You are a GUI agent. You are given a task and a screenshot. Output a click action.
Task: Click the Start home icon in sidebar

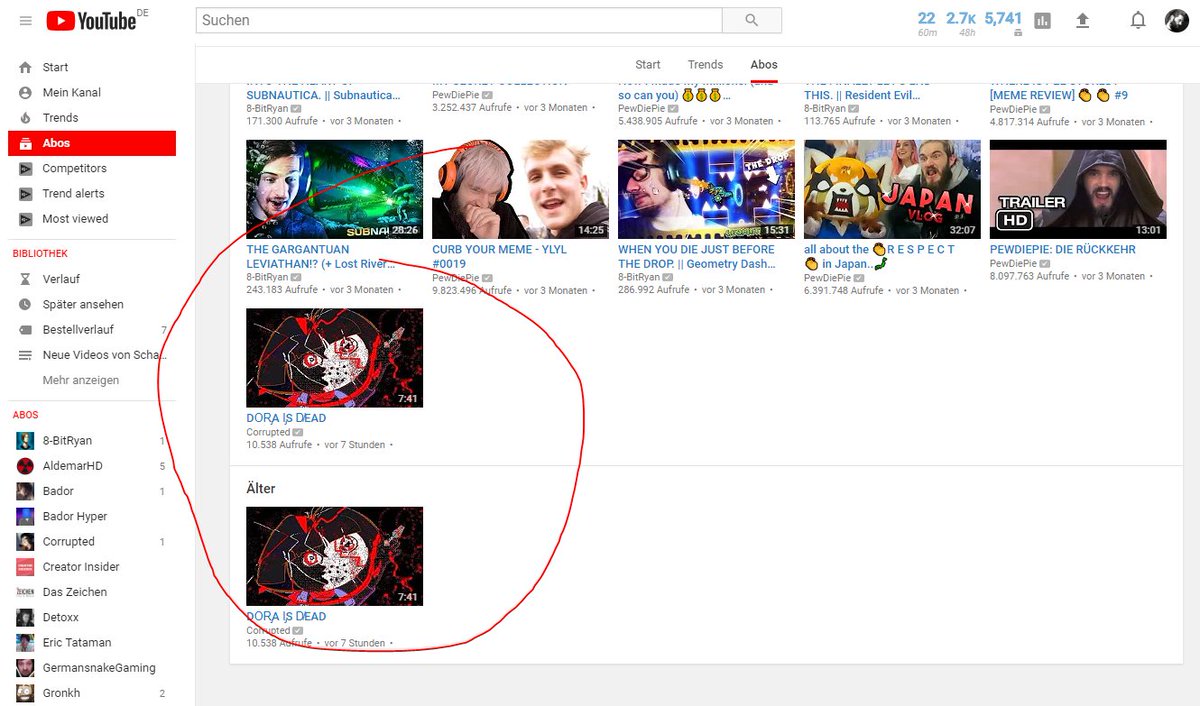[25, 67]
